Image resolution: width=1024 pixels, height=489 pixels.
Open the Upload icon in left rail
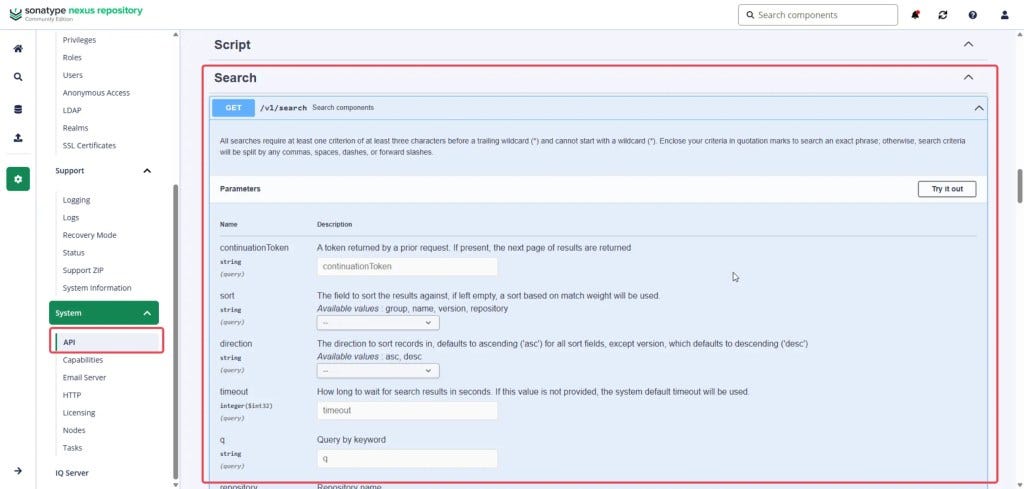pyautogui.click(x=18, y=137)
